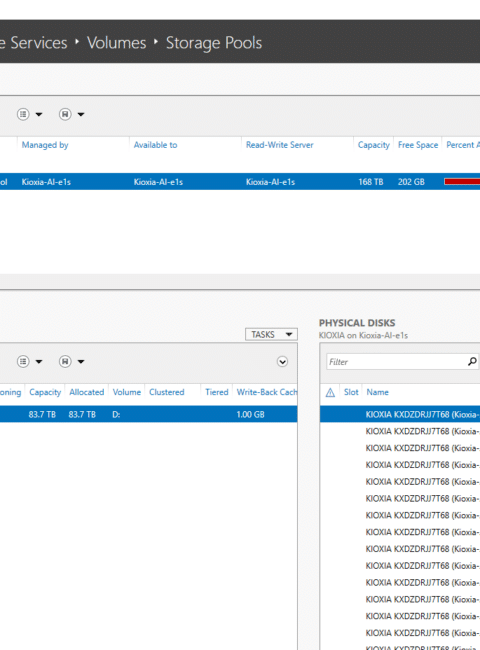The height and width of the screenshot is (650, 480).
Task: Click the 83.7 TB value under Allocated
Action: [x=82, y=415]
